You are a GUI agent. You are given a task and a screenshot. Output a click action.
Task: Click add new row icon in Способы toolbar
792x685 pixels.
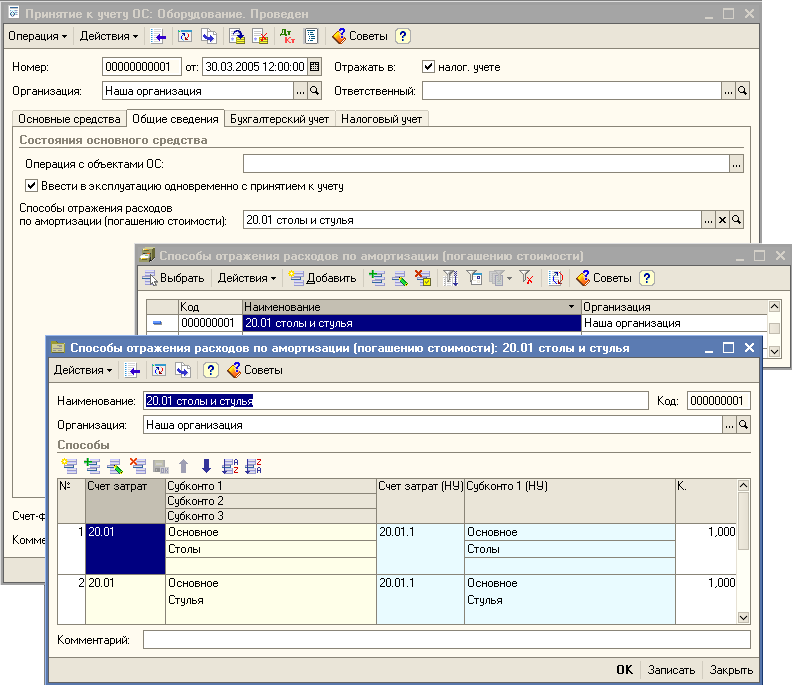coord(69,465)
